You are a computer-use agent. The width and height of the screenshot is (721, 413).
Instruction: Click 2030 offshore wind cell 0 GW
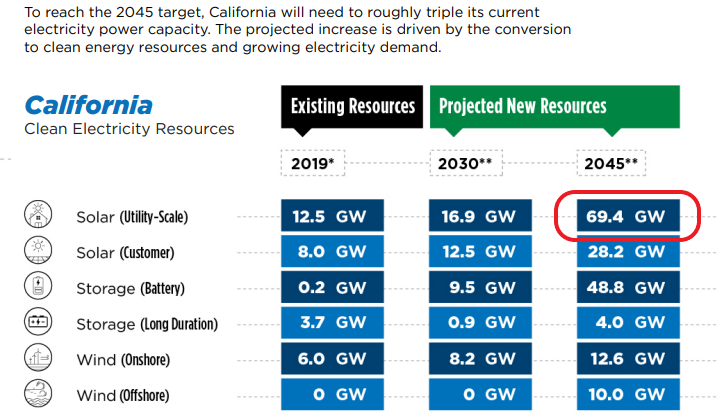coord(480,394)
